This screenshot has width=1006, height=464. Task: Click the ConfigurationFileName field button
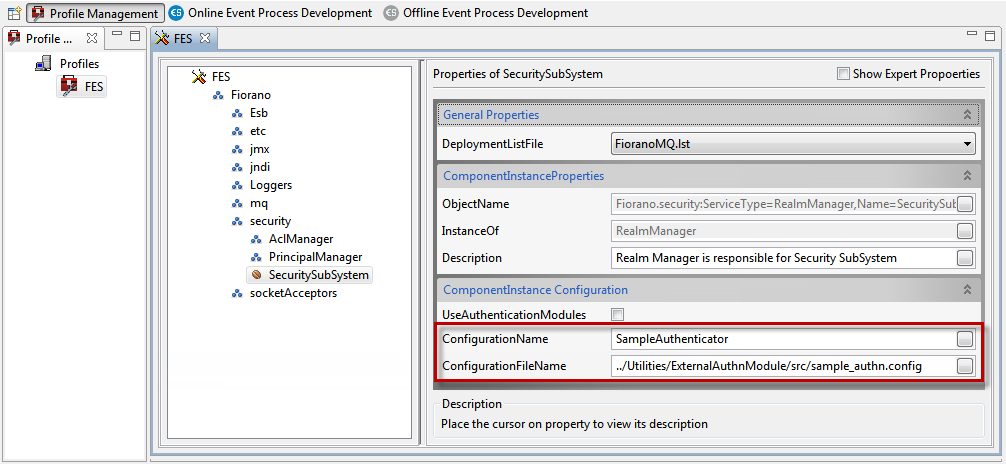[x=965, y=366]
